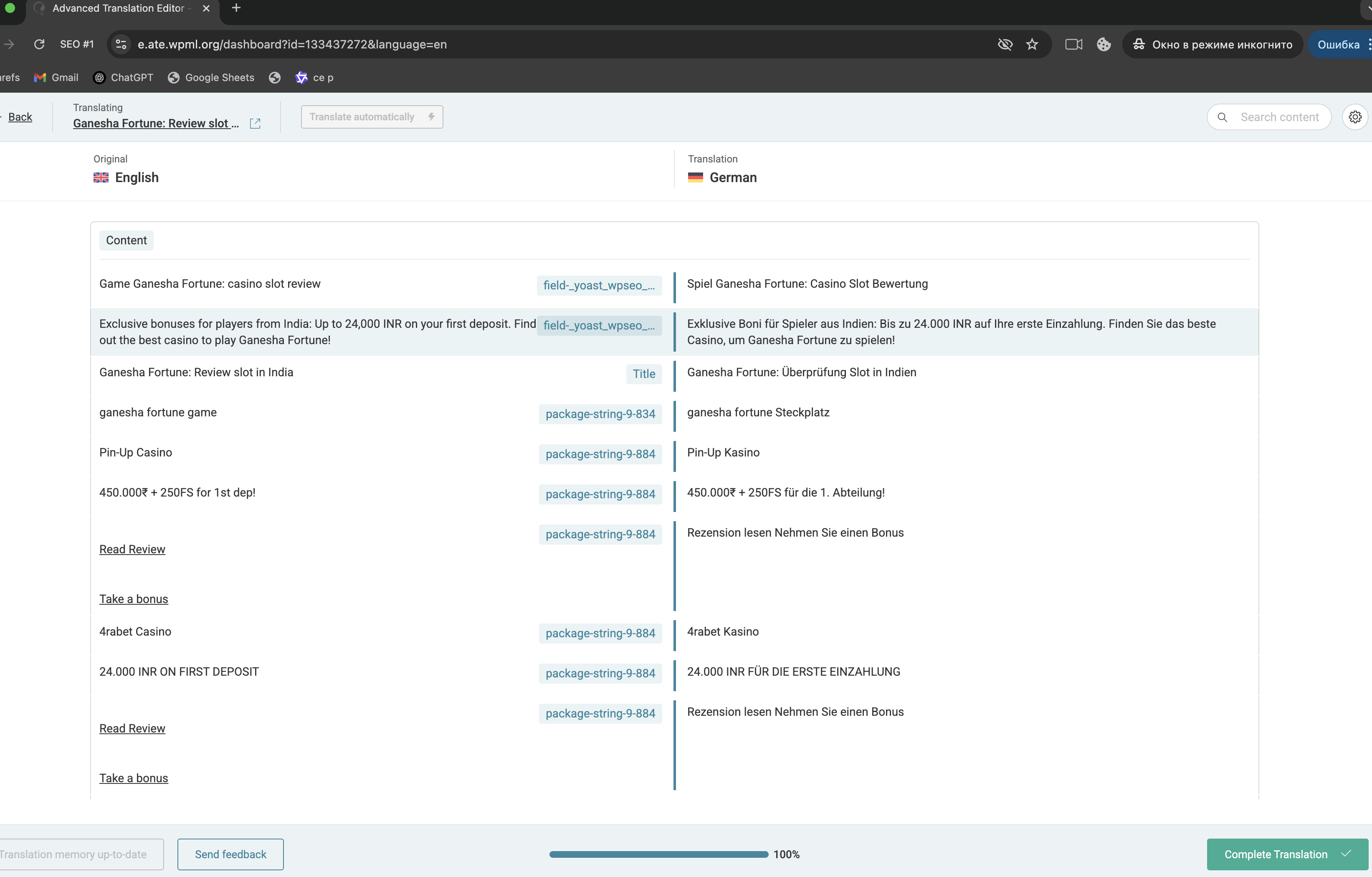Image resolution: width=1372 pixels, height=877 pixels.
Task: Open the Ganesha Fortune: Review slot document link
Action: tap(156, 123)
